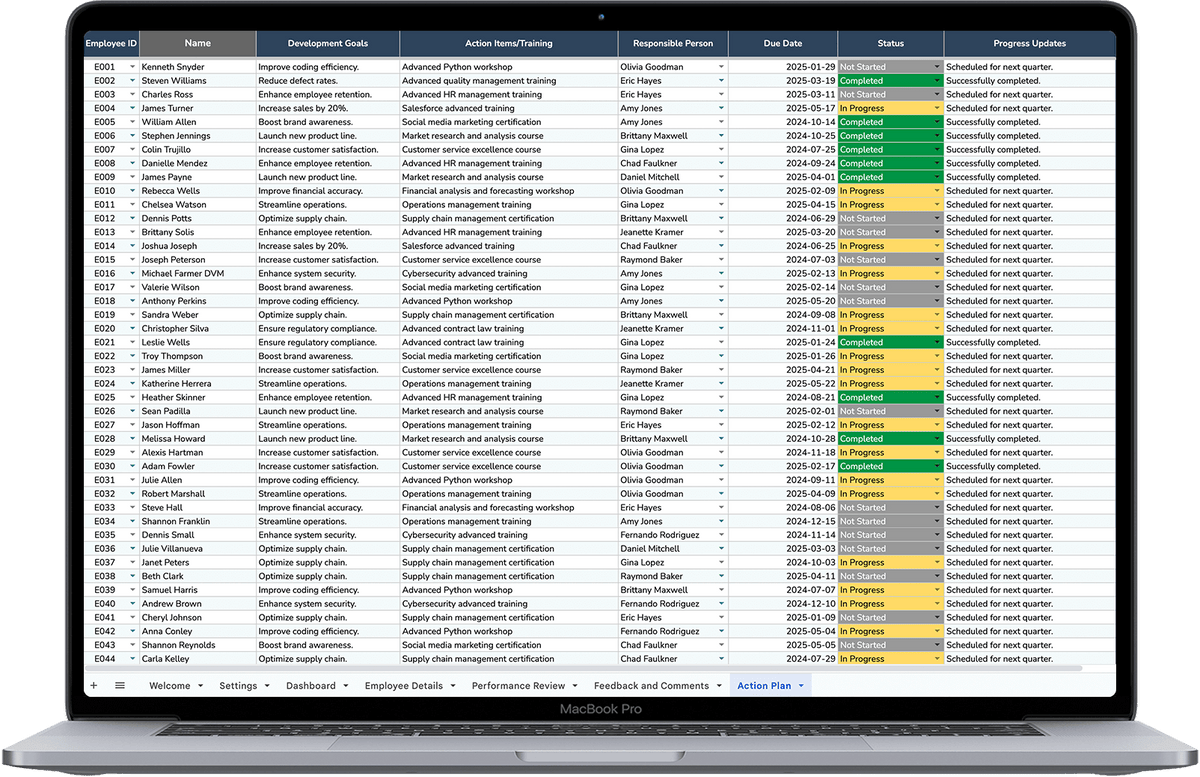Open the Status dropdown for Adam Fowler row
The height and width of the screenshot is (777, 1200).
[x=937, y=466]
